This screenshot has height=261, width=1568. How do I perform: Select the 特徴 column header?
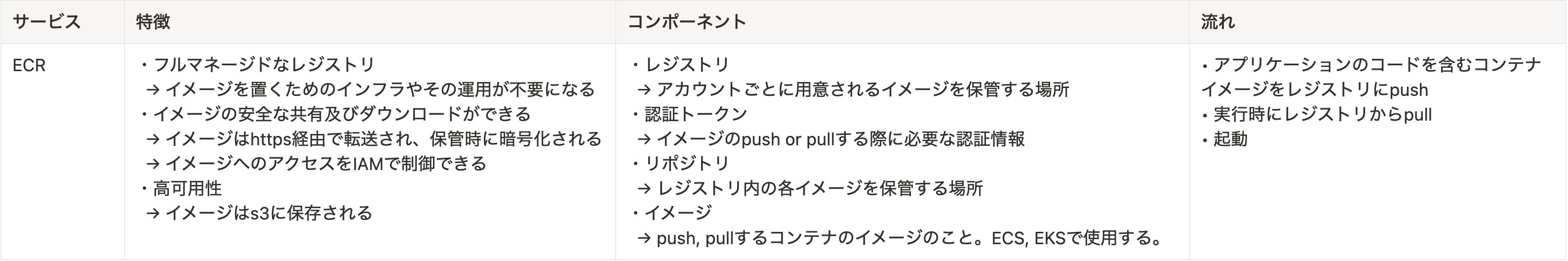[x=153, y=22]
